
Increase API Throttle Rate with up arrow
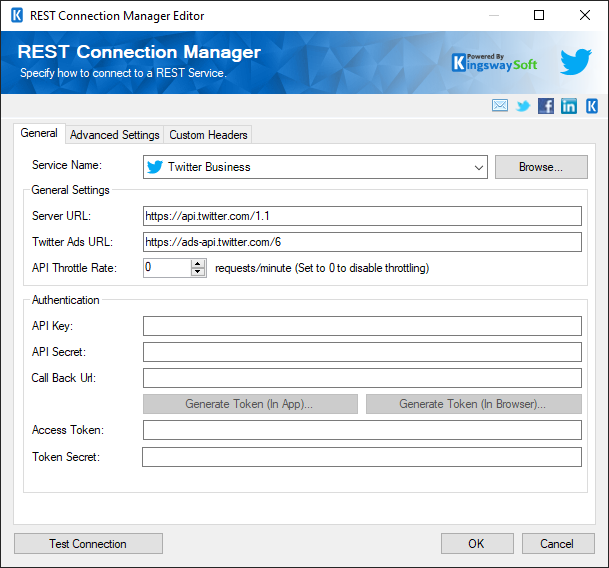click(x=198, y=263)
